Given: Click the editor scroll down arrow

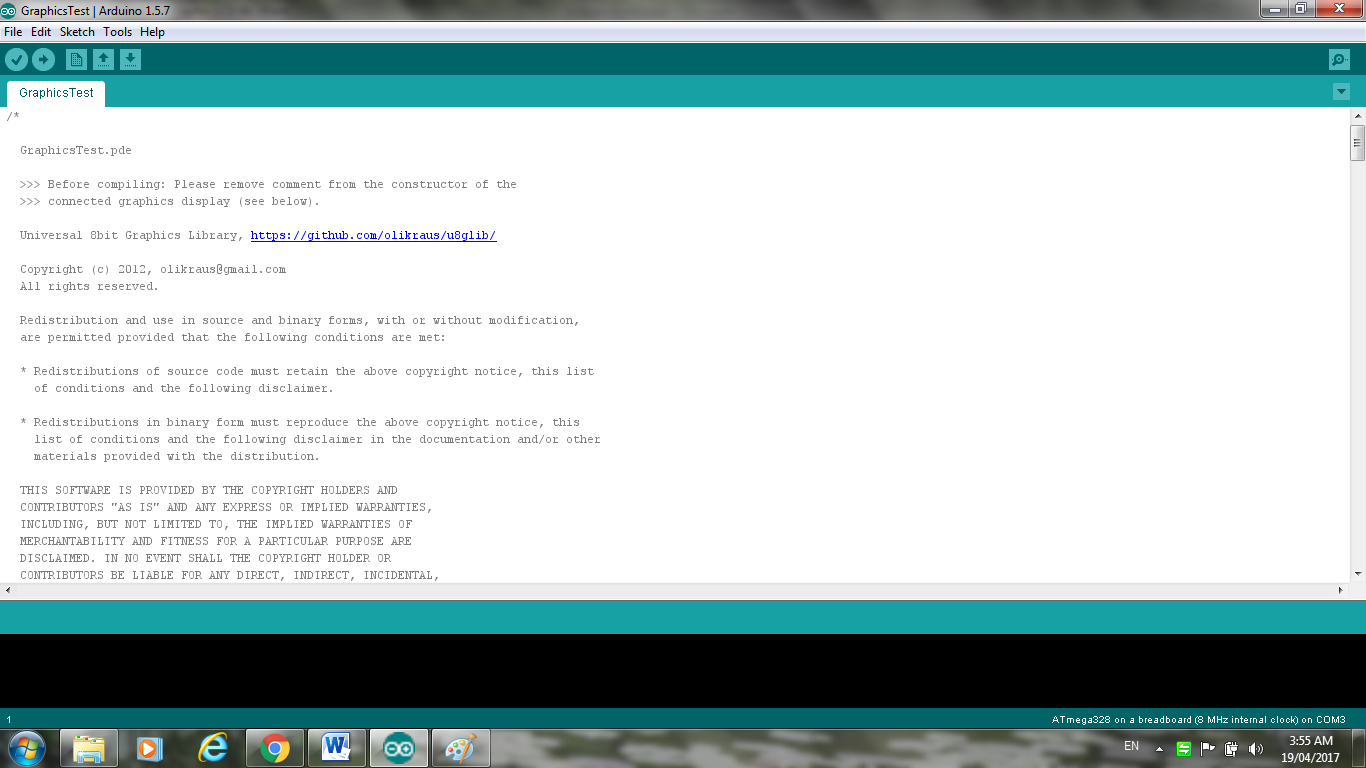Looking at the screenshot, I should point(1357,574).
